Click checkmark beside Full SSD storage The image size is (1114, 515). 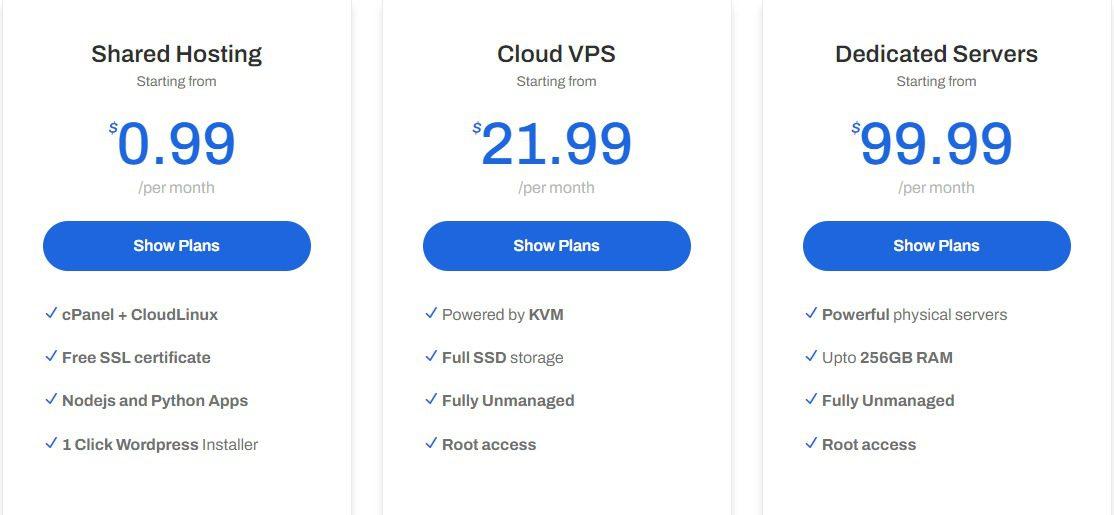tap(431, 356)
